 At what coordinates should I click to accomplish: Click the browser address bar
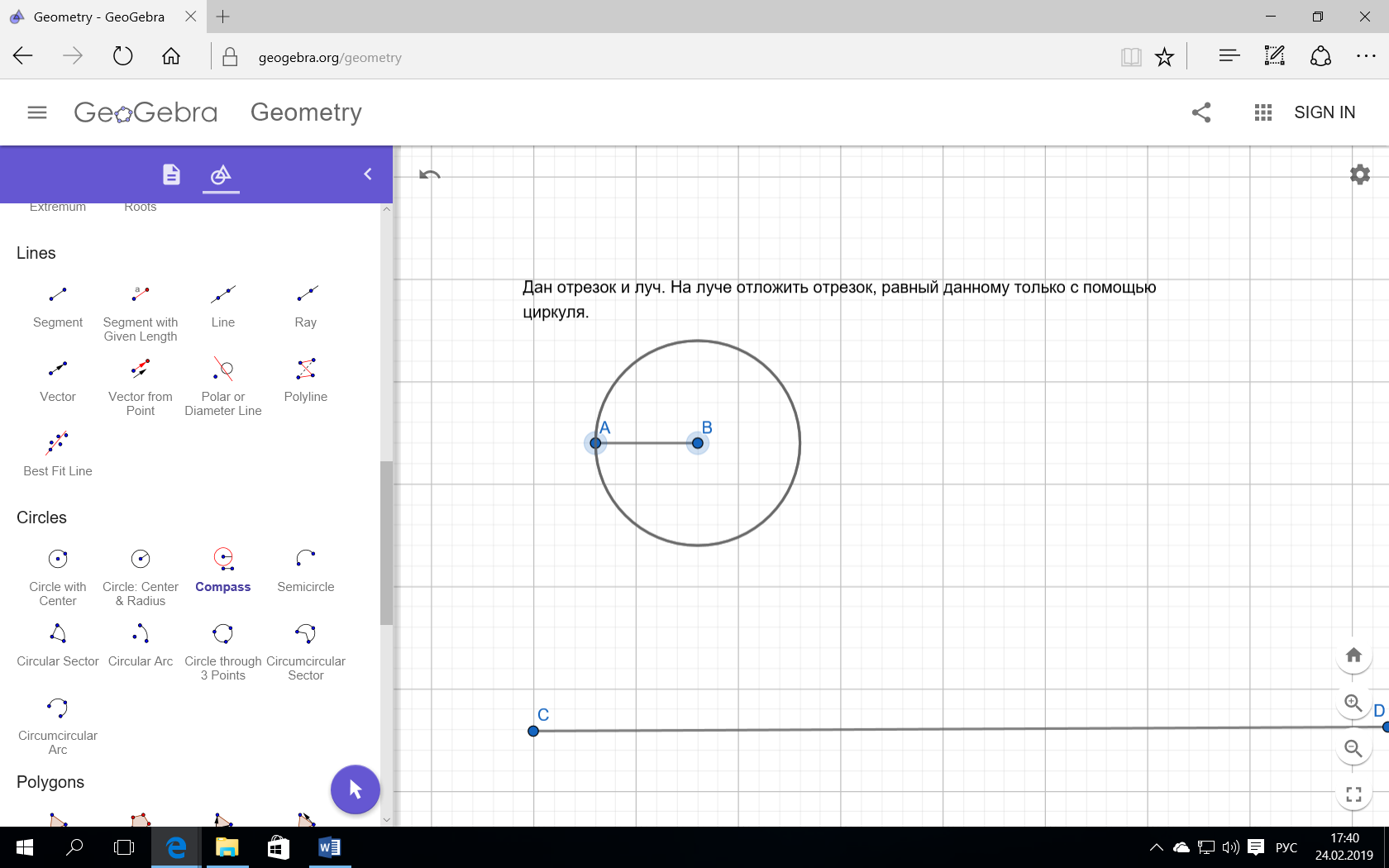661,57
